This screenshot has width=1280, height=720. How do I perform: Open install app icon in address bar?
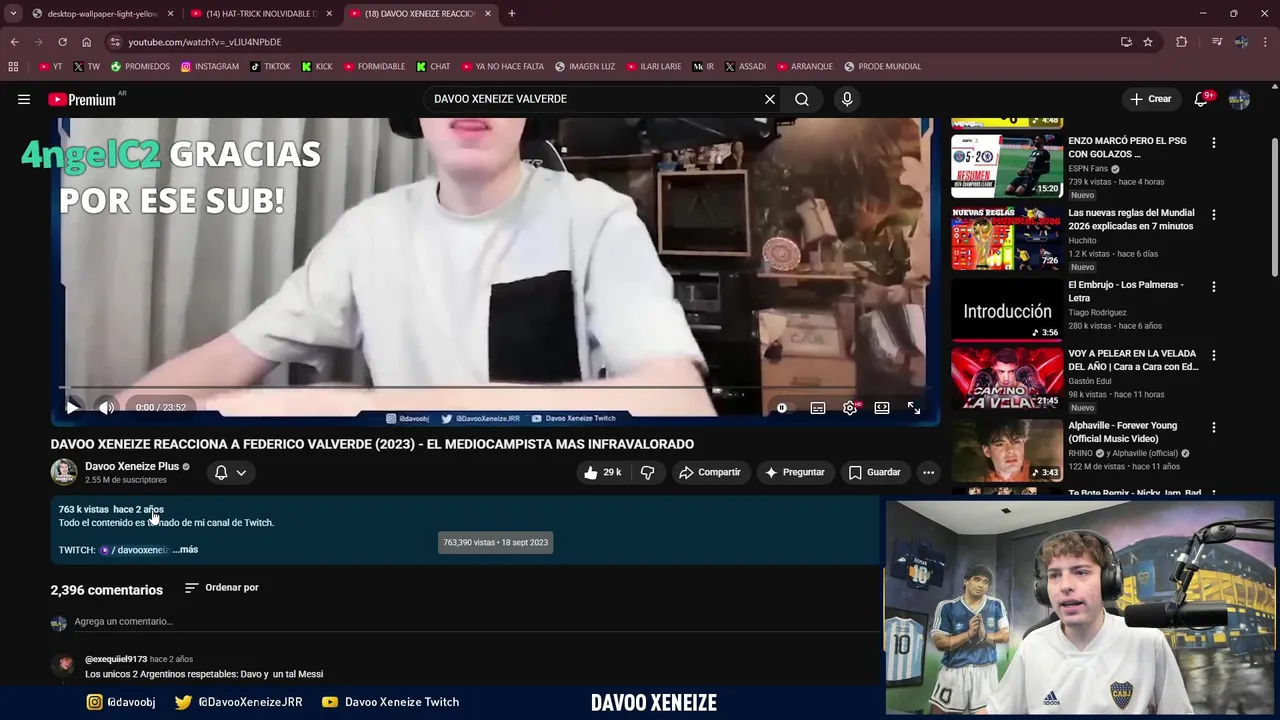pyautogui.click(x=1126, y=42)
